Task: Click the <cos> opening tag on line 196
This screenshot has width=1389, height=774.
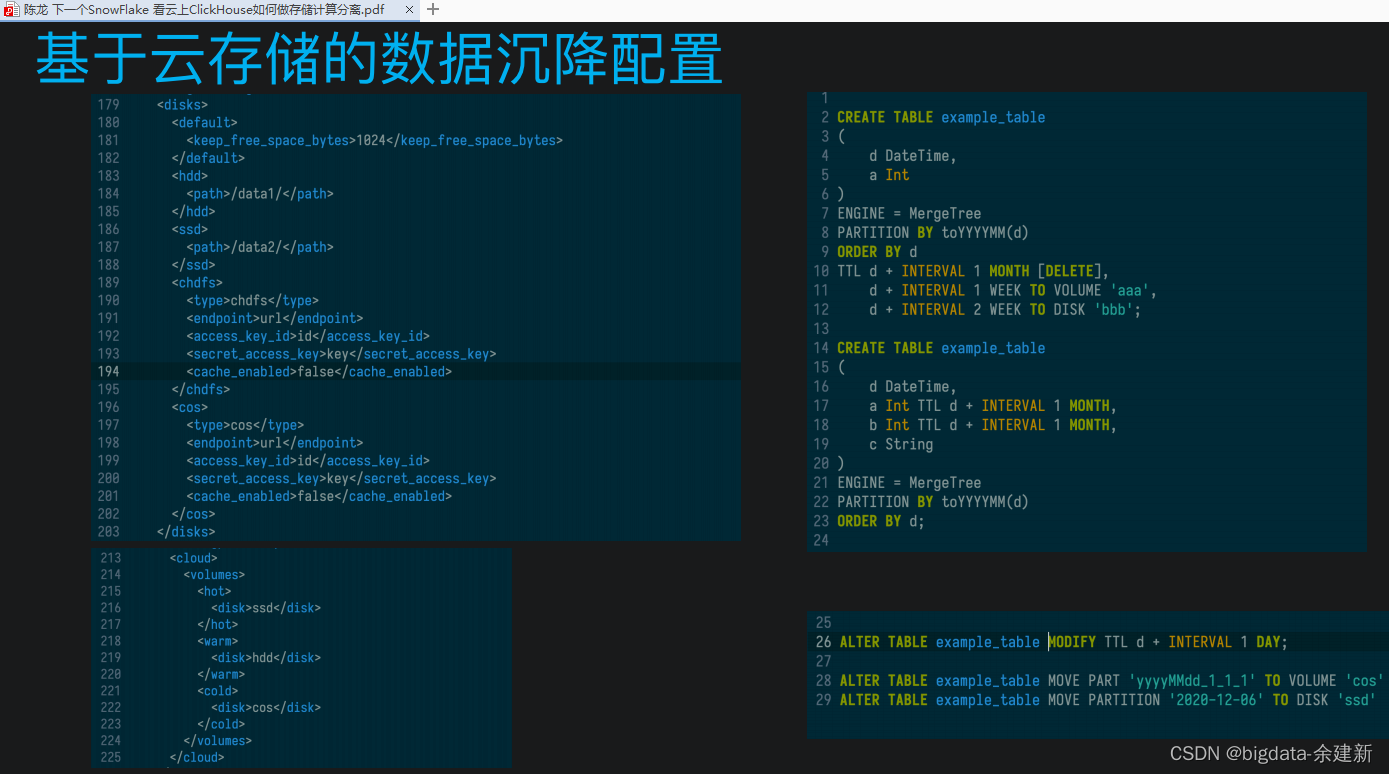Action: click(190, 407)
